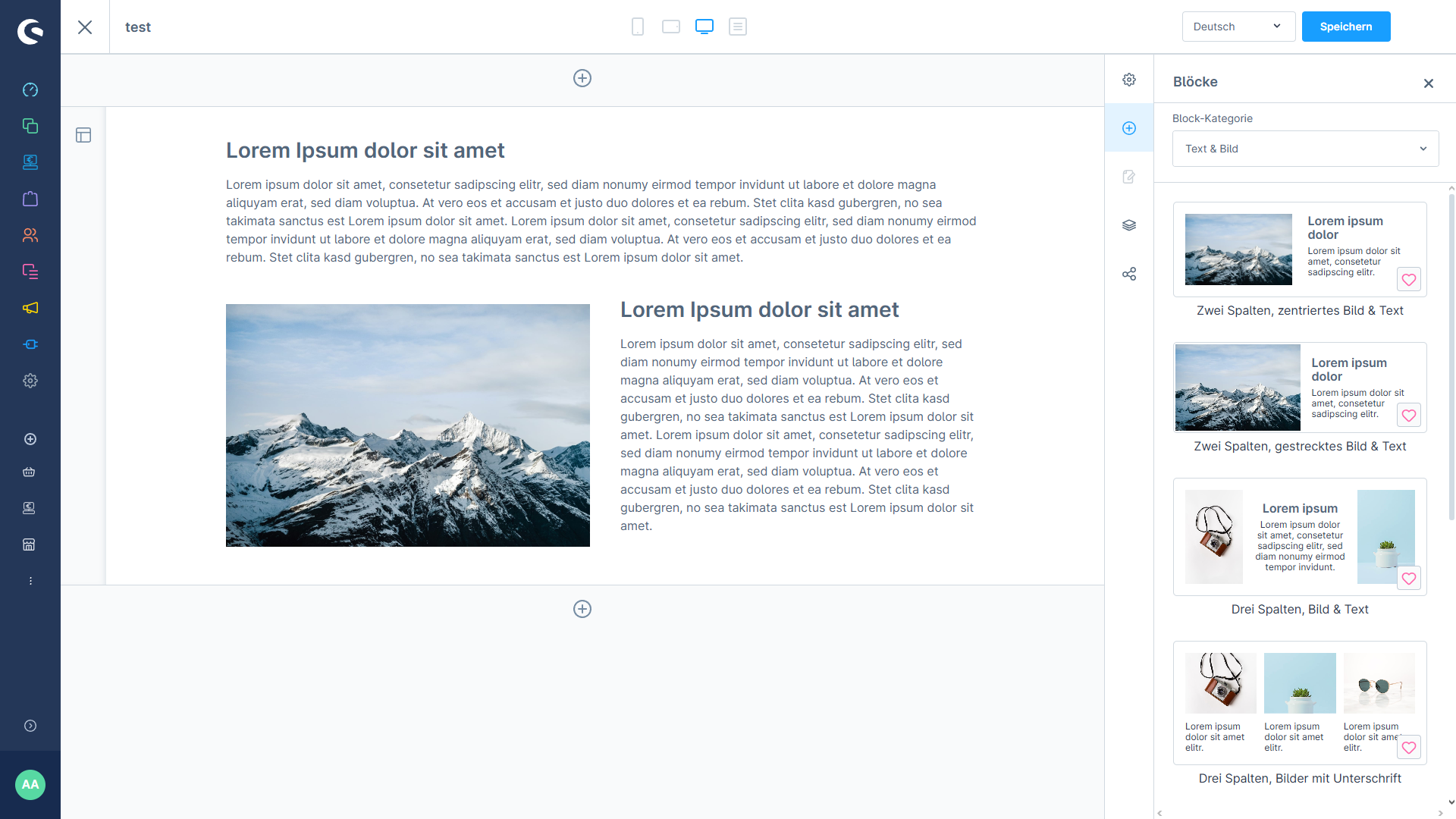Screen dimensions: 1456x819
Task: Click the Speichern button
Action: (x=1345, y=27)
